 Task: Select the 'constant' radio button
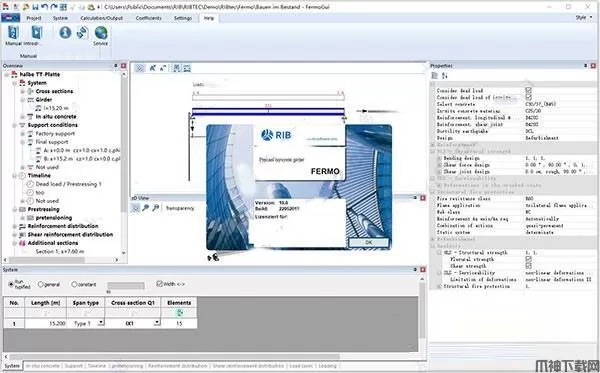coord(74,284)
